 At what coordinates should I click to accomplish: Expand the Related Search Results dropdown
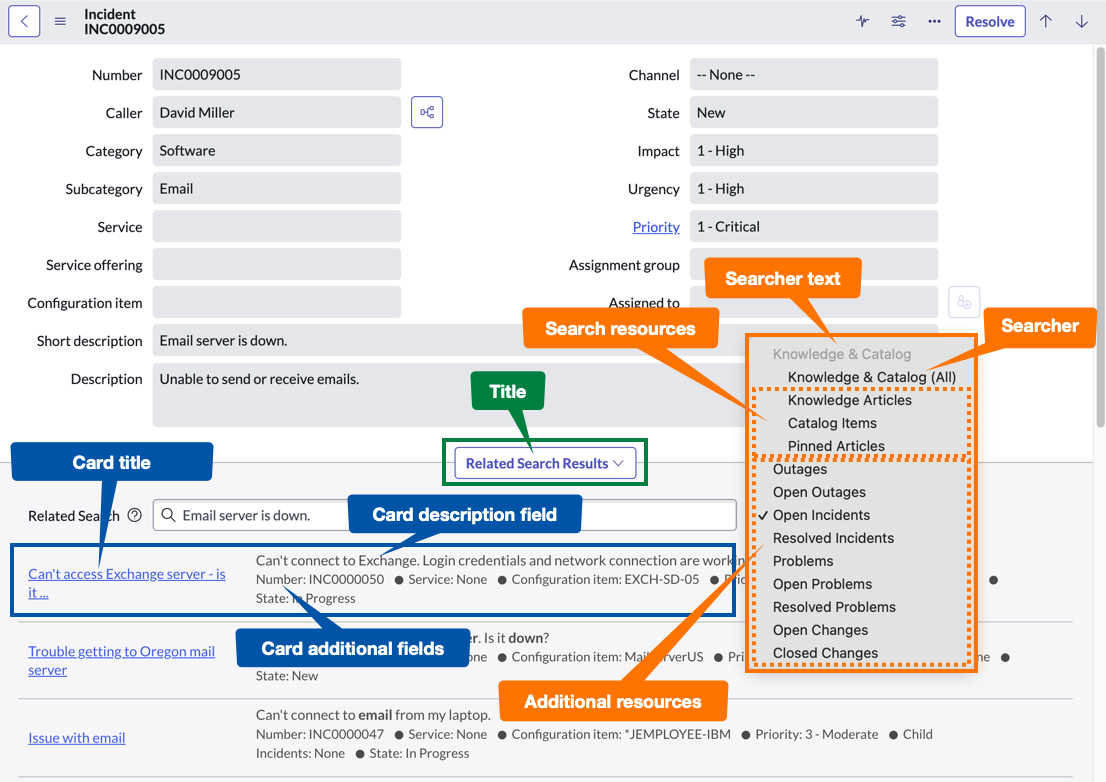(545, 463)
